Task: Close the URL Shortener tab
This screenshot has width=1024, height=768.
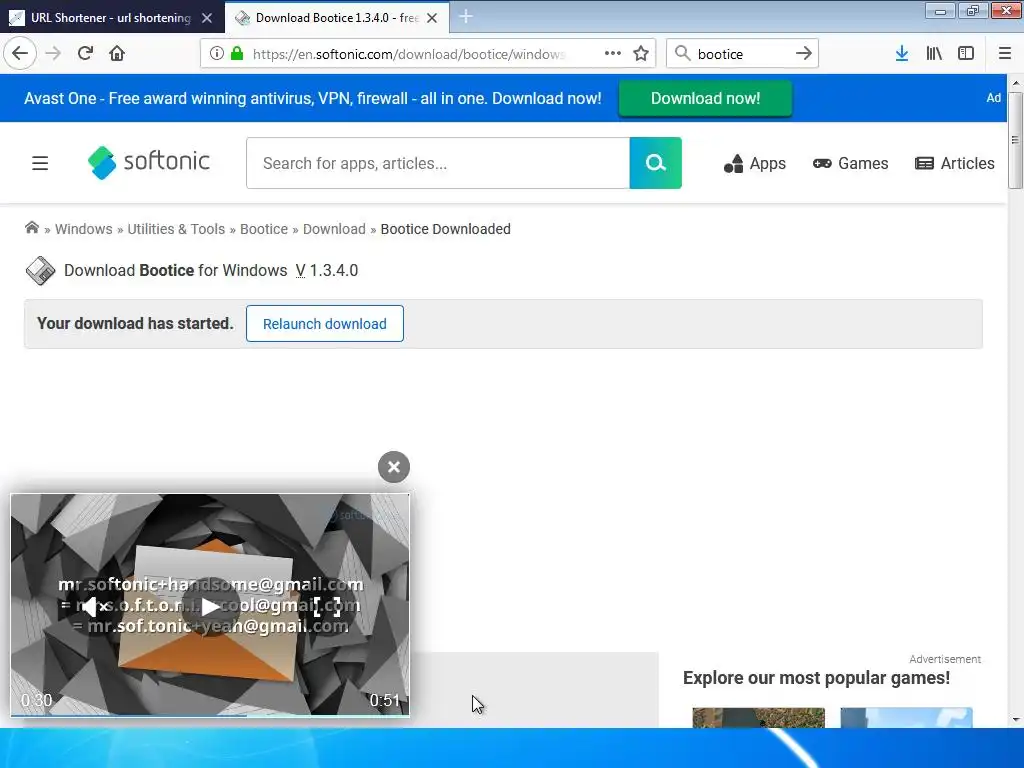Action: (x=207, y=18)
